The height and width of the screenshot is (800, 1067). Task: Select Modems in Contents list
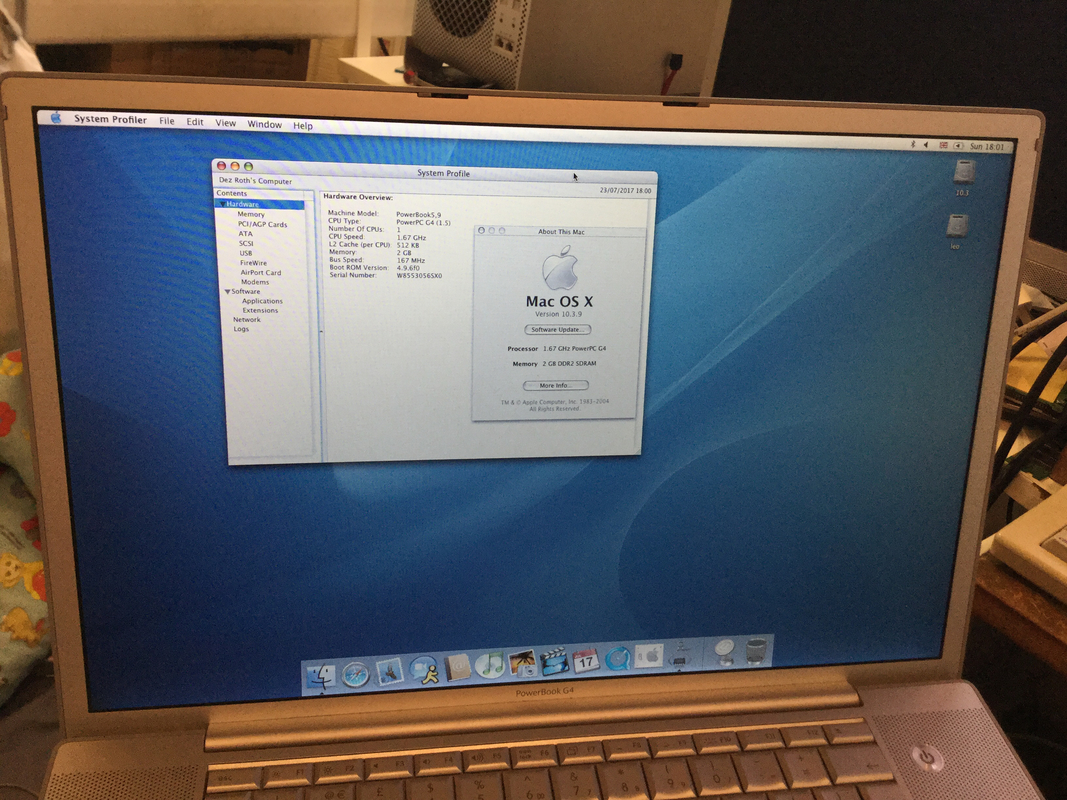(x=255, y=282)
